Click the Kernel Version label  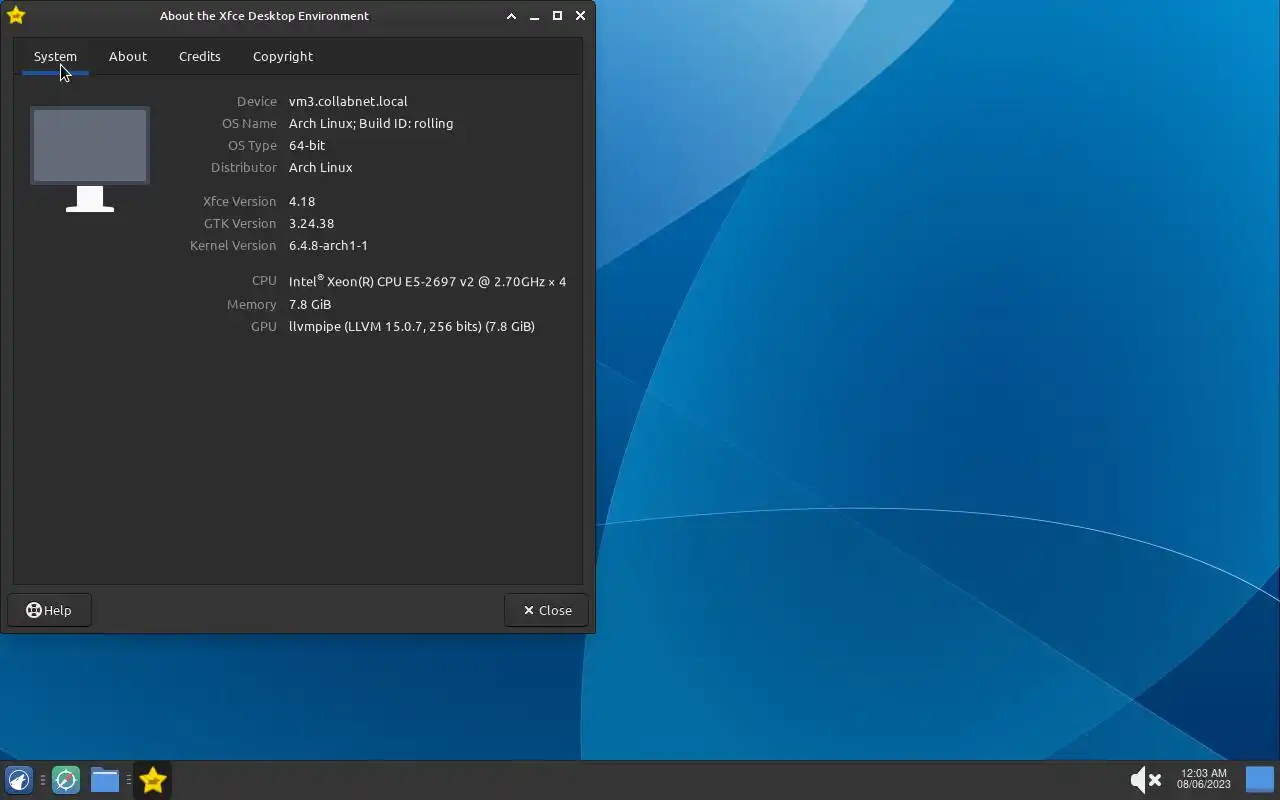233,245
